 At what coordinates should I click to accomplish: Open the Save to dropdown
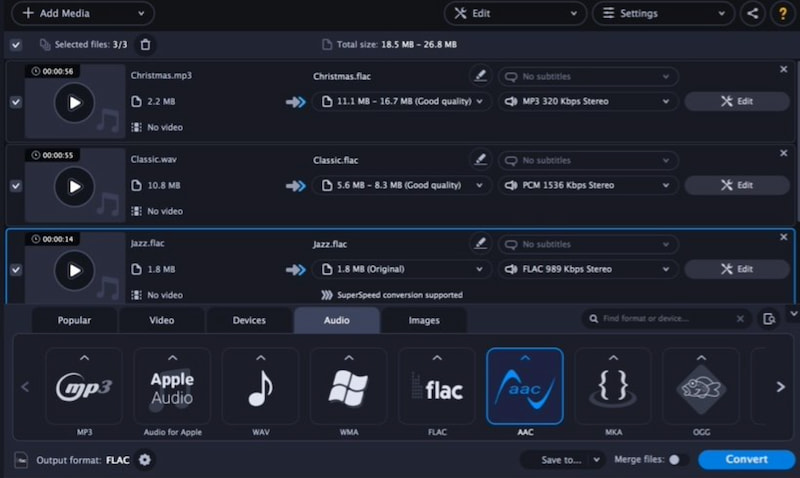coord(563,460)
